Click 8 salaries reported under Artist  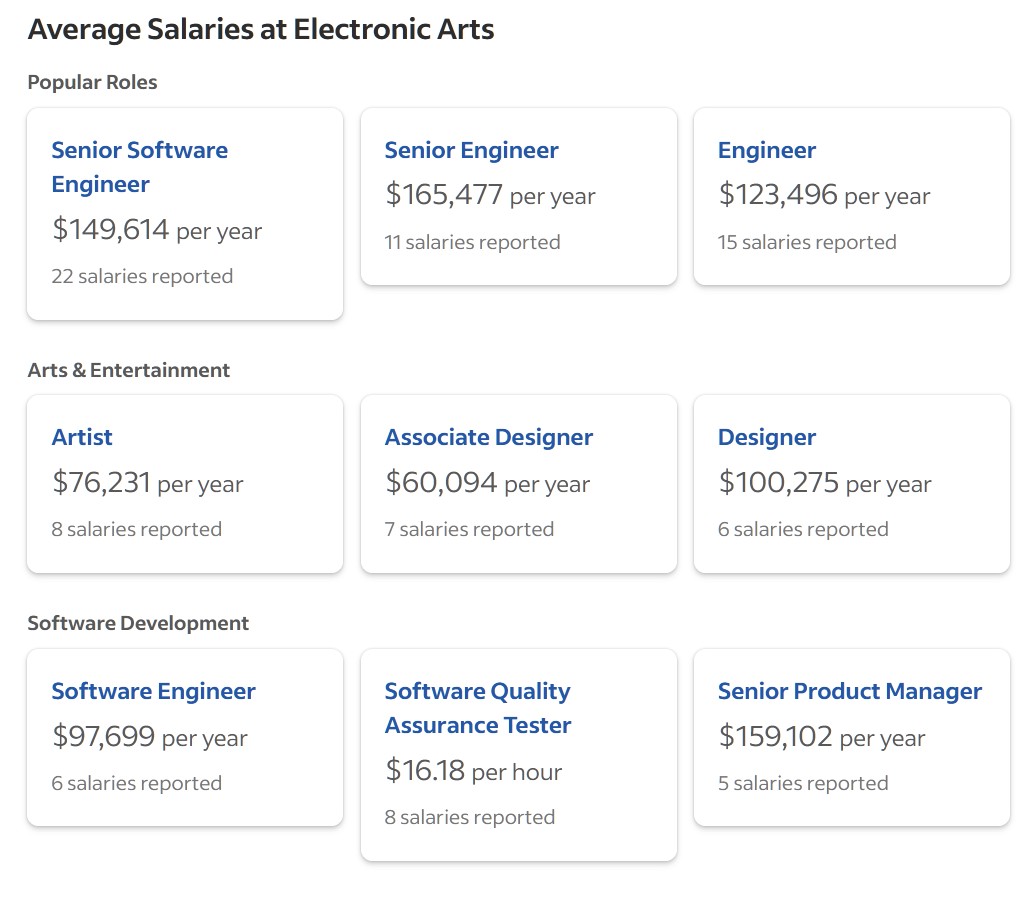click(137, 529)
